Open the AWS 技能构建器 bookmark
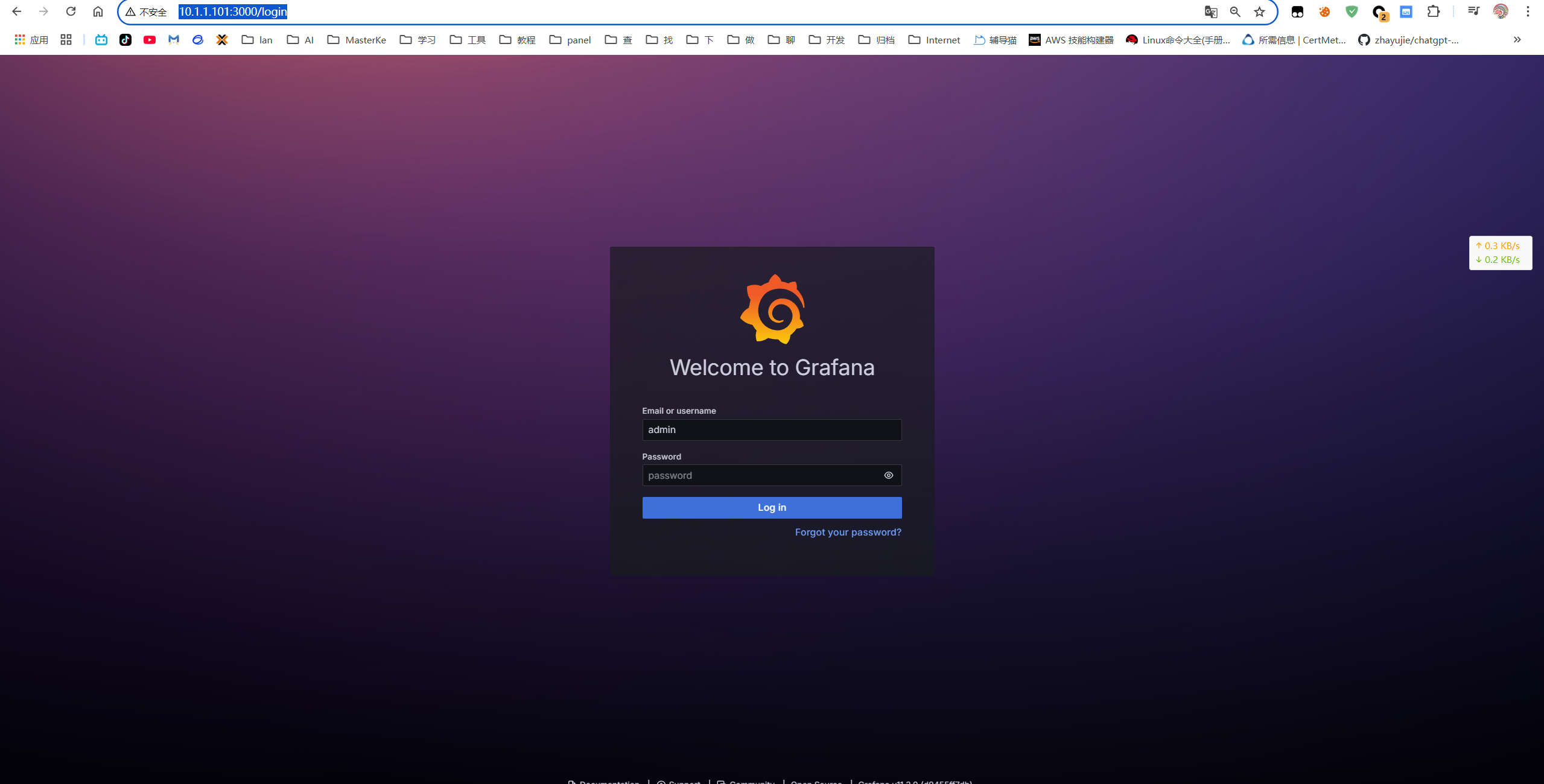The width and height of the screenshot is (1544, 784). click(1072, 40)
